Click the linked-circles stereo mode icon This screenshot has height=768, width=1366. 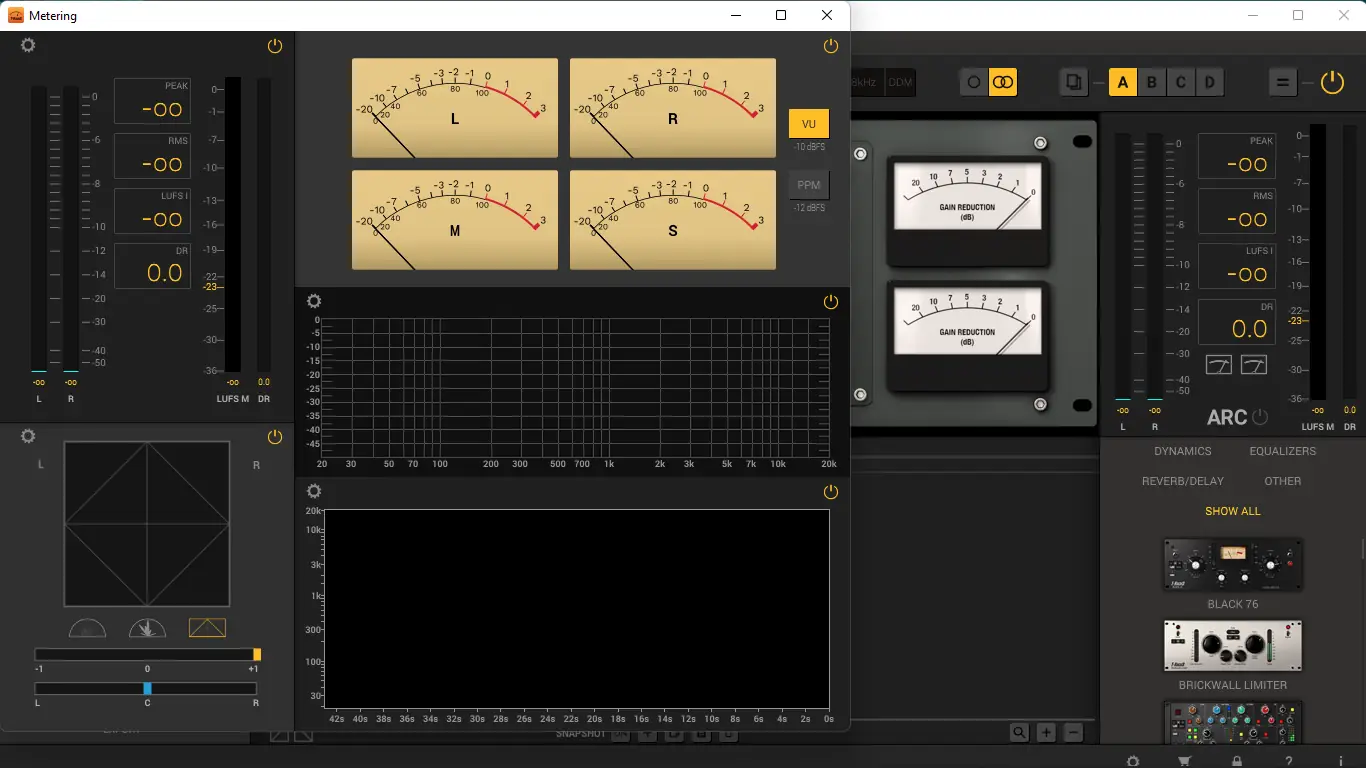pos(1003,82)
